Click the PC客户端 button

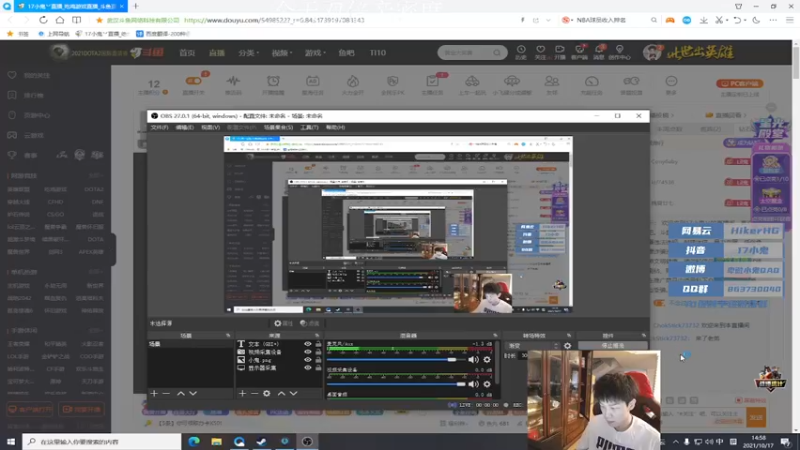[739, 83]
